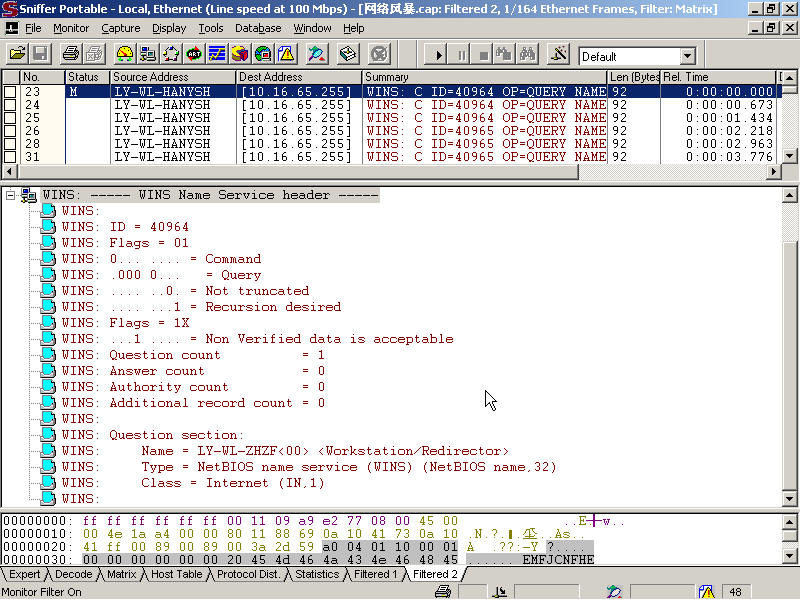Collapse the WINS Name Service header node
Image resolution: width=800 pixels, height=600 pixels.
11,195
